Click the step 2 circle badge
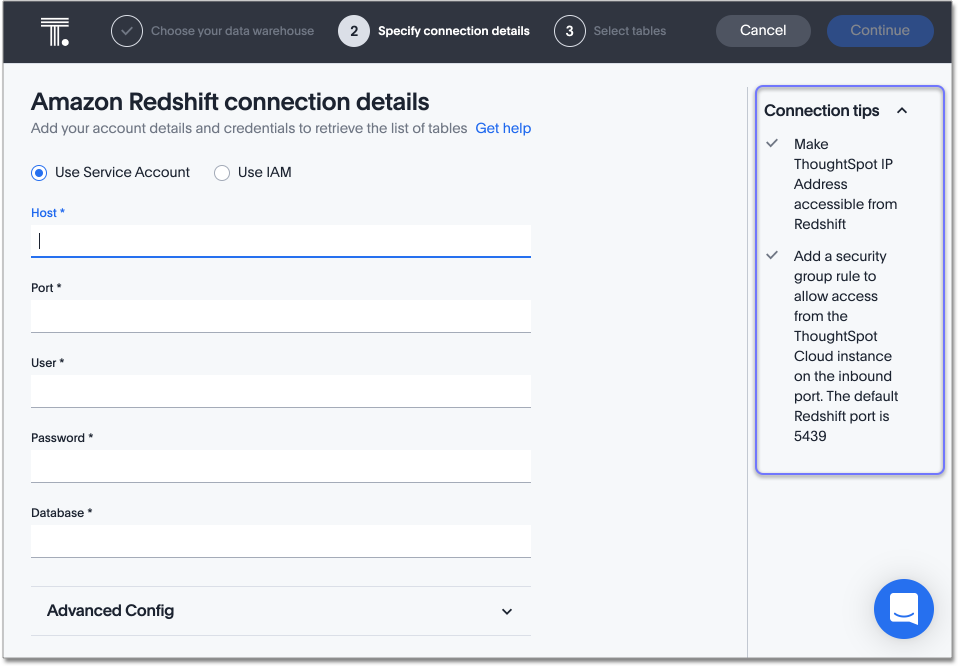959x667 pixels. pos(353,31)
